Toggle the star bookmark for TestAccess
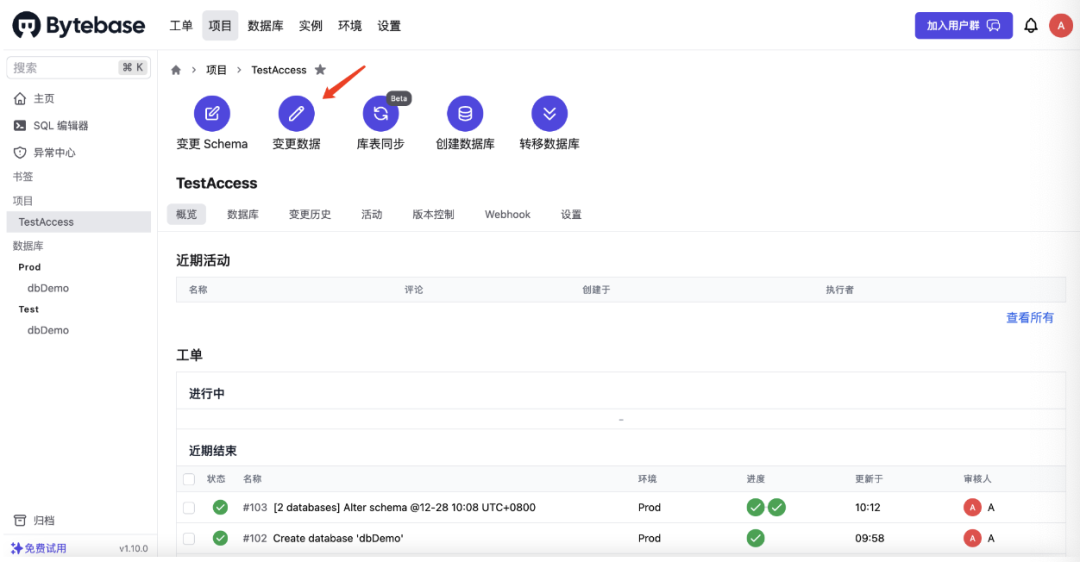This screenshot has width=1080, height=562. [x=320, y=70]
